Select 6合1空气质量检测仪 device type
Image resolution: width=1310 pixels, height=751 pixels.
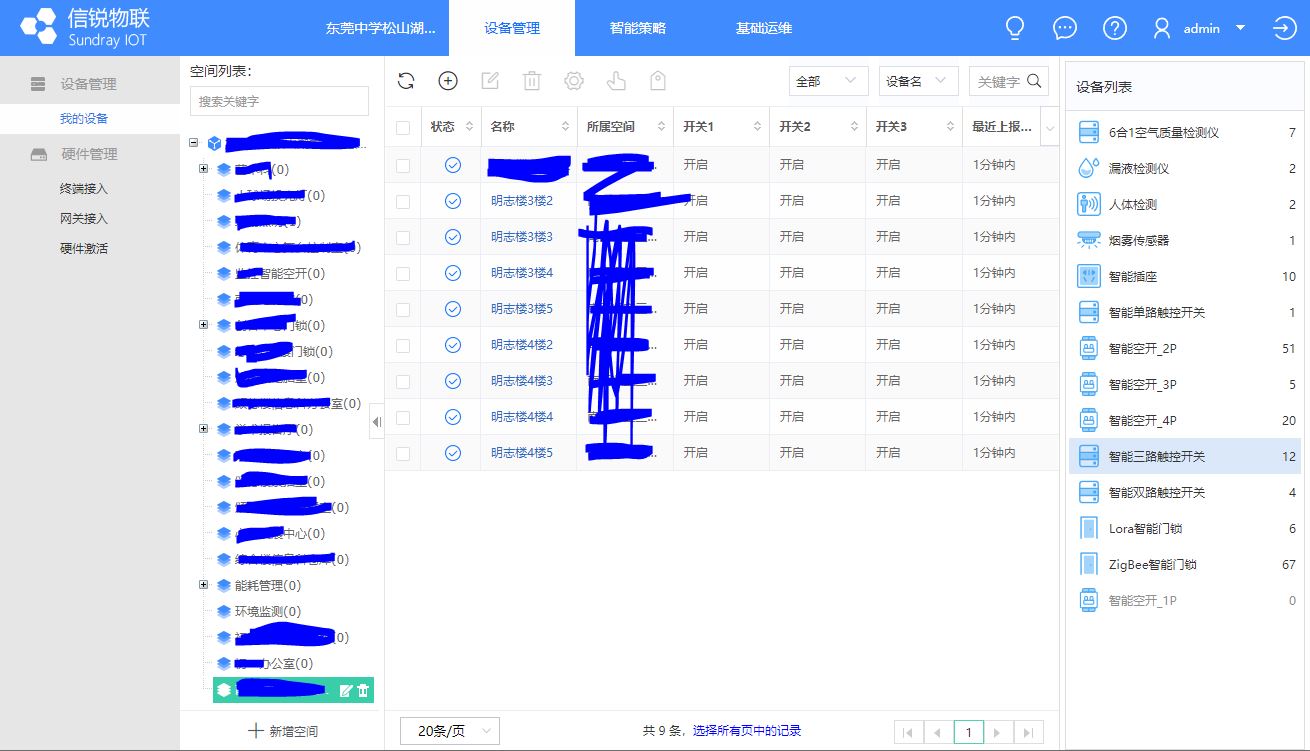[1185, 132]
